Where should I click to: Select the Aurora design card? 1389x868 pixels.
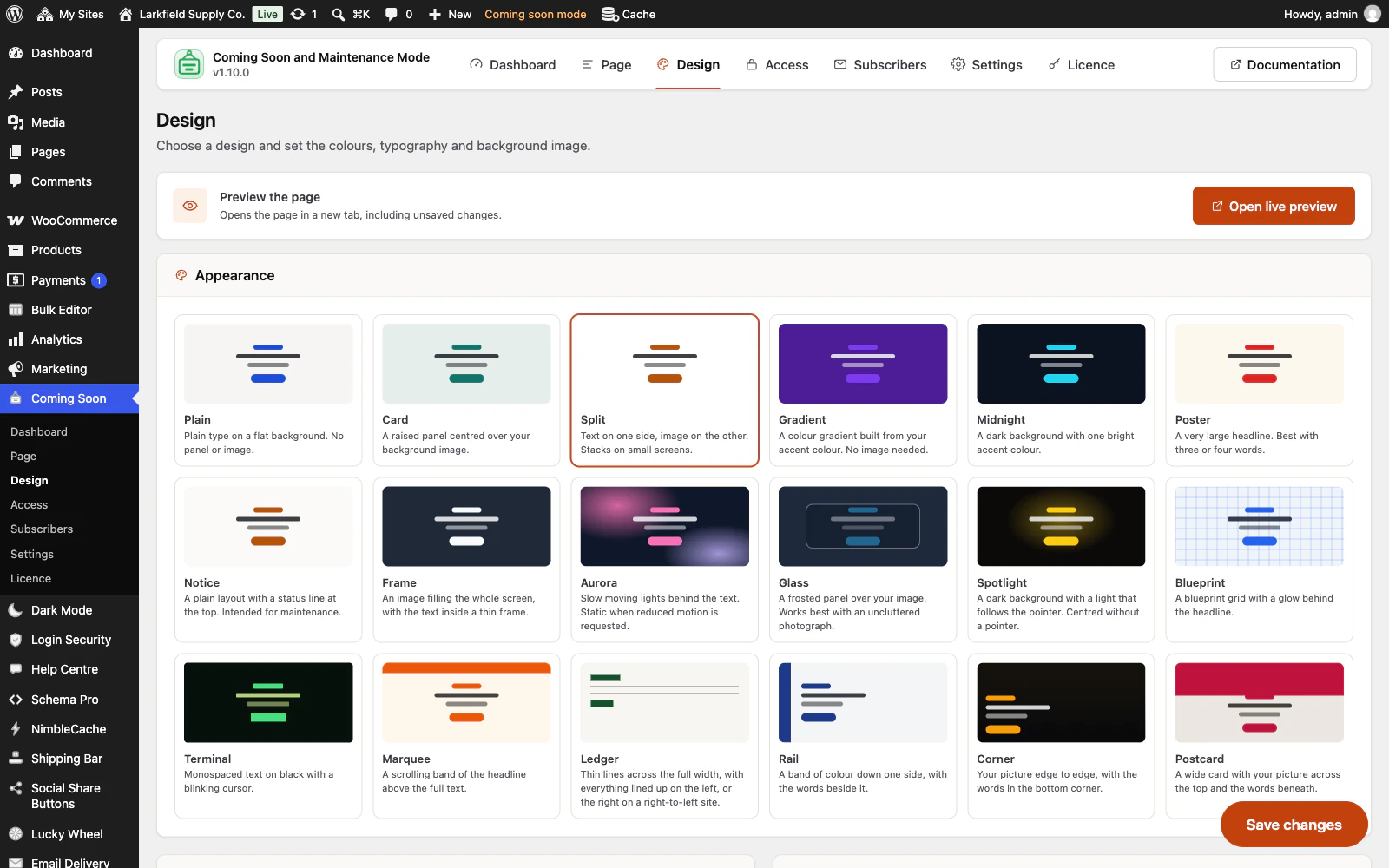click(x=665, y=560)
